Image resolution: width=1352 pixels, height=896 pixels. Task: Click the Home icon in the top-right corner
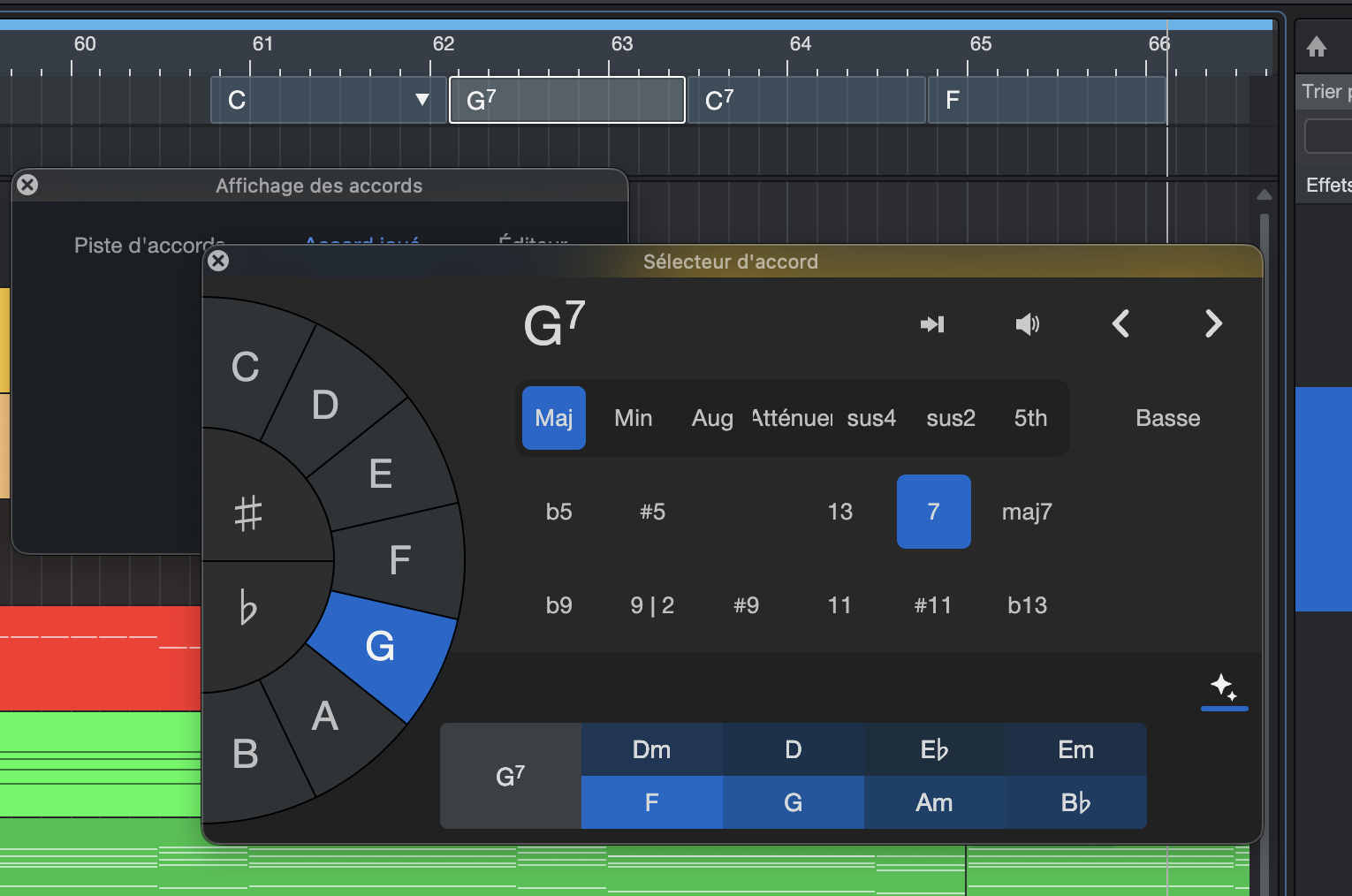pos(1316,47)
